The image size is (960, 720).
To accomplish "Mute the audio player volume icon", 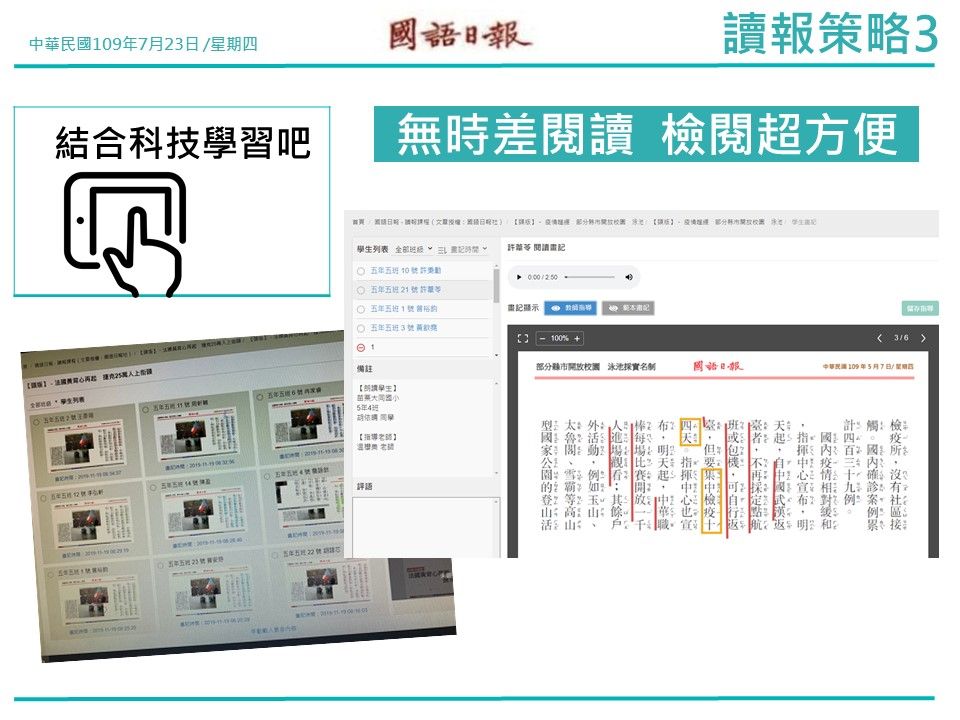I will coord(629,277).
